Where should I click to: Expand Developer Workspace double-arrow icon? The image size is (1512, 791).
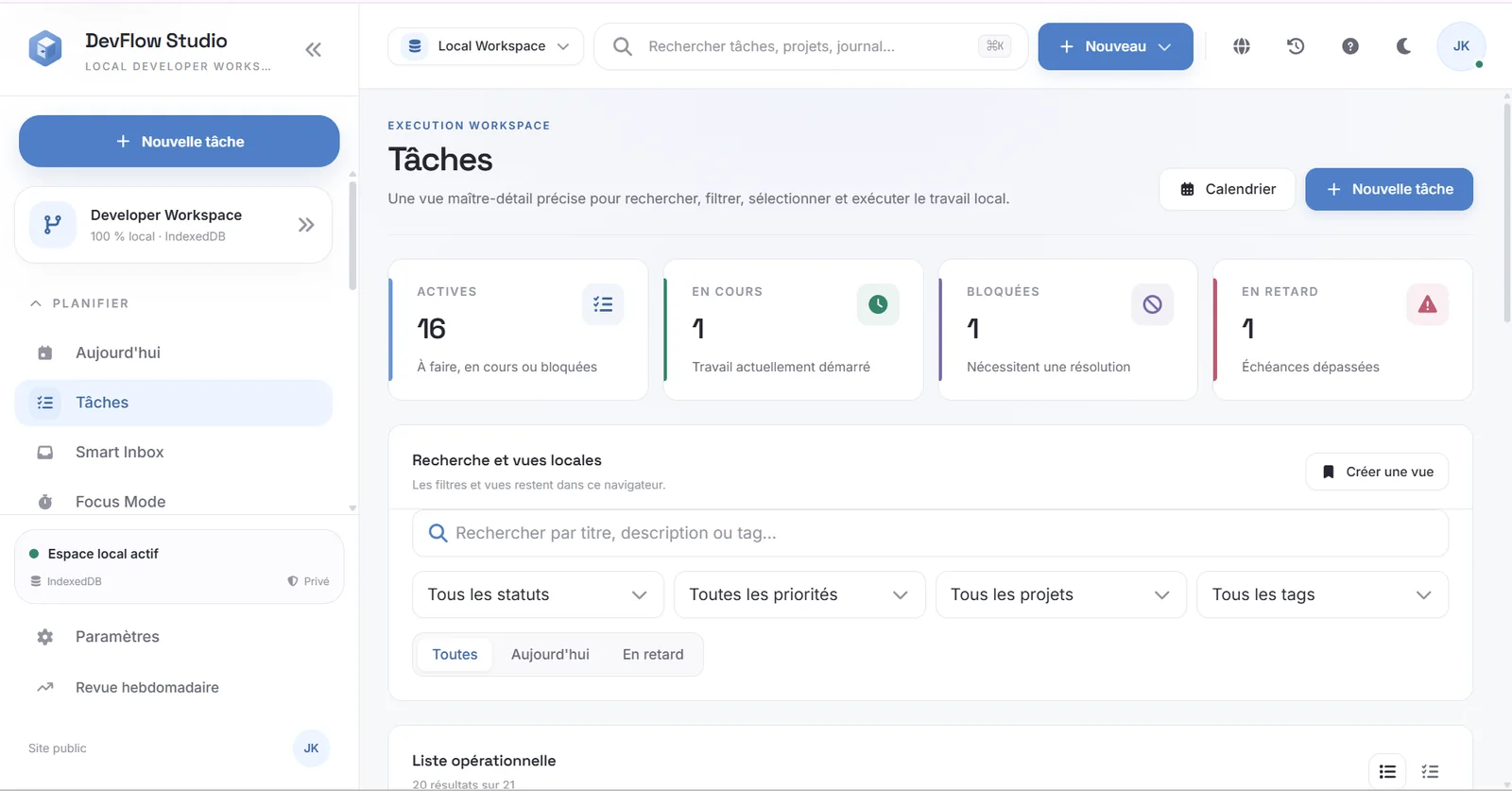tap(306, 225)
